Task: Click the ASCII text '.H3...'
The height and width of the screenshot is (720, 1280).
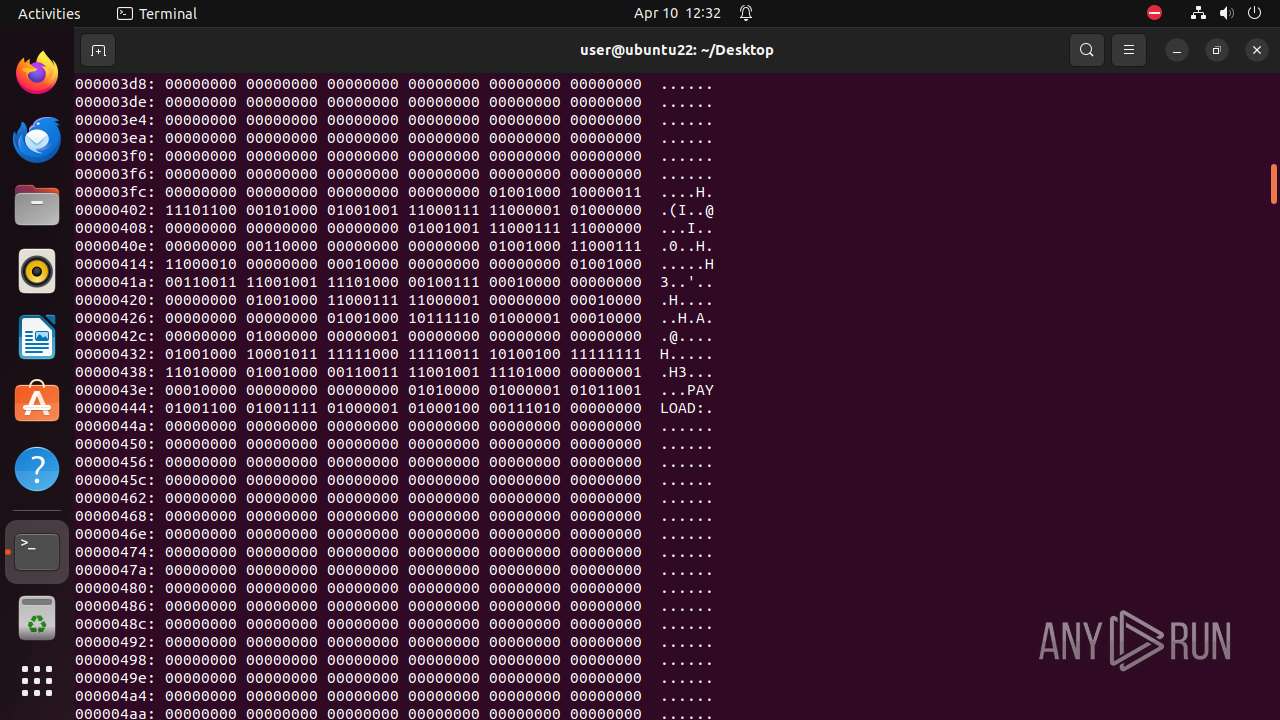Action: (x=687, y=372)
